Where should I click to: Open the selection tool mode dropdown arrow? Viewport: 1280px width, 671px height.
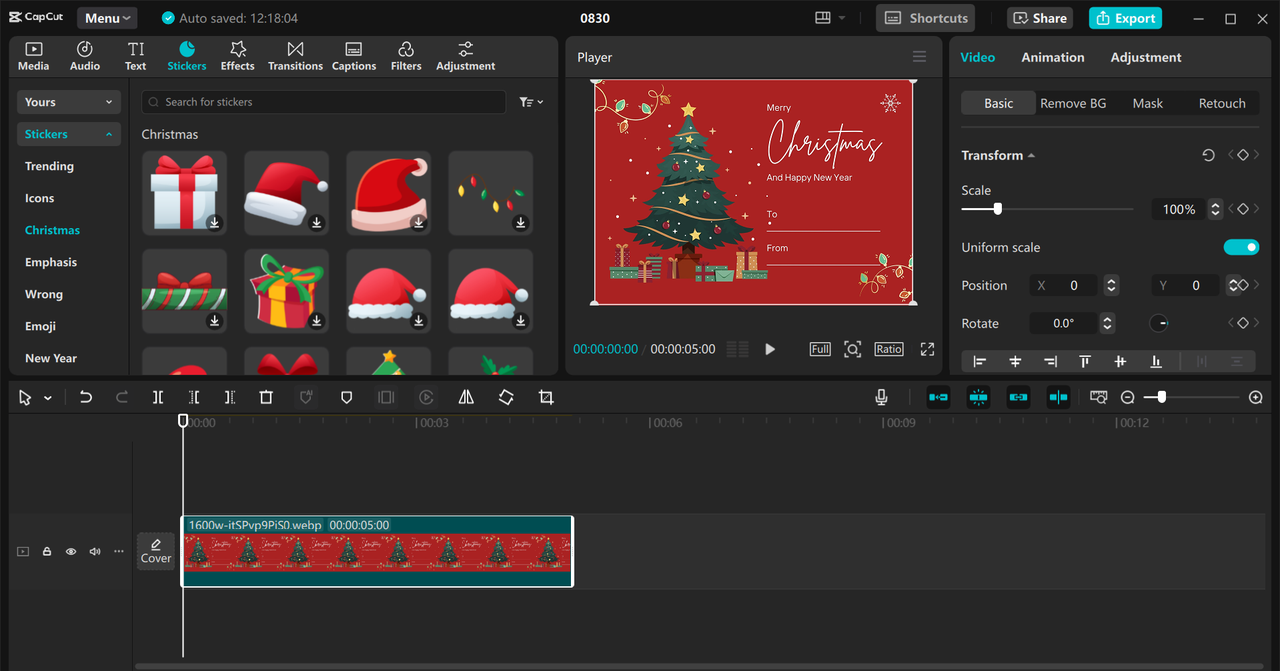click(x=48, y=398)
